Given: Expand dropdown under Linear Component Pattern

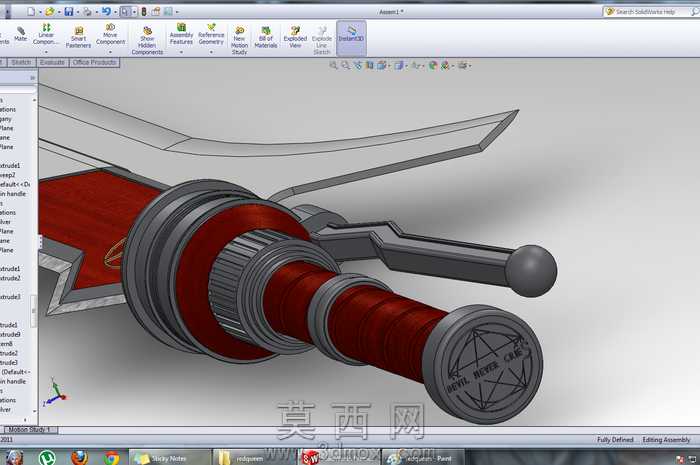Looking at the screenshot, I should (46, 52).
